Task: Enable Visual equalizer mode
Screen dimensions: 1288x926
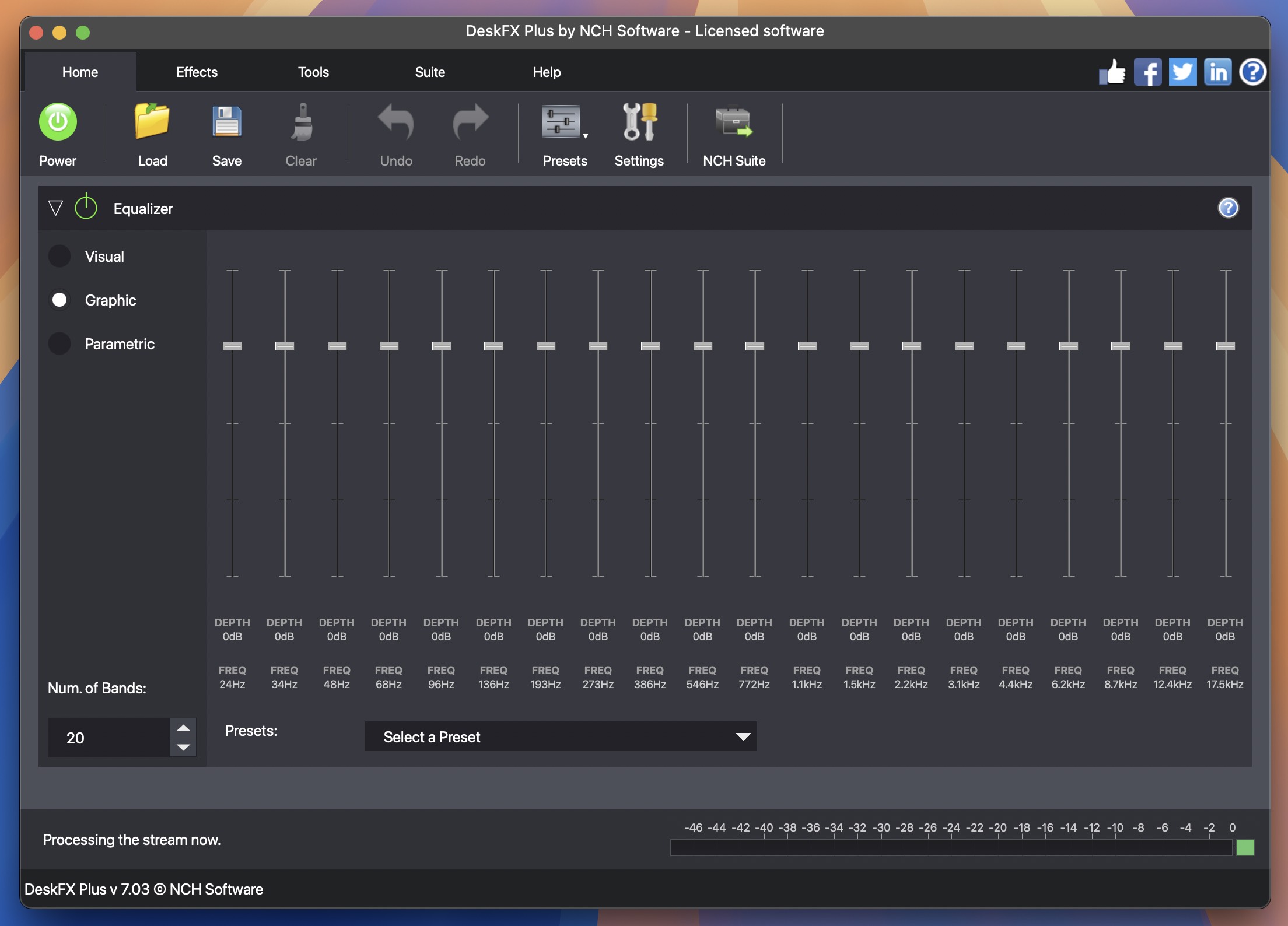Action: pyautogui.click(x=59, y=256)
